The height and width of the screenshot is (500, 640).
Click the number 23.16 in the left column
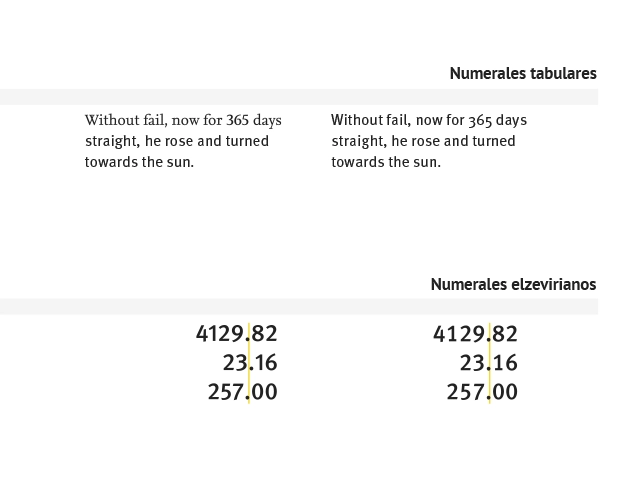pyautogui.click(x=250, y=362)
